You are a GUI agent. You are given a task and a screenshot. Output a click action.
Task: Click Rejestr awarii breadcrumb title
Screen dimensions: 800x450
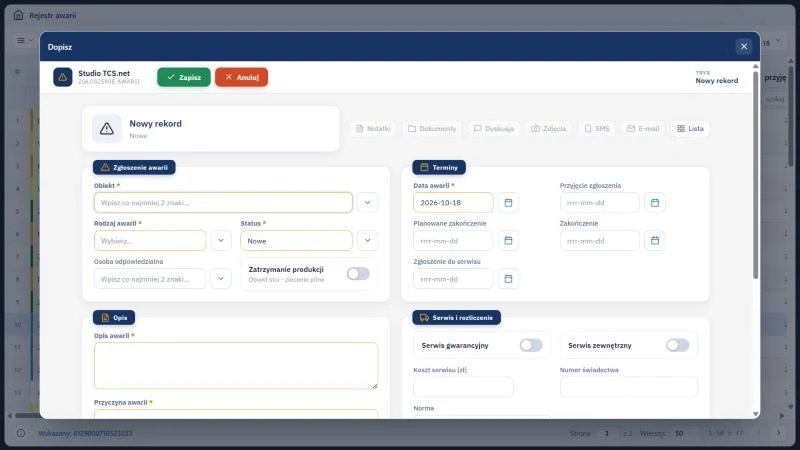[53, 15]
